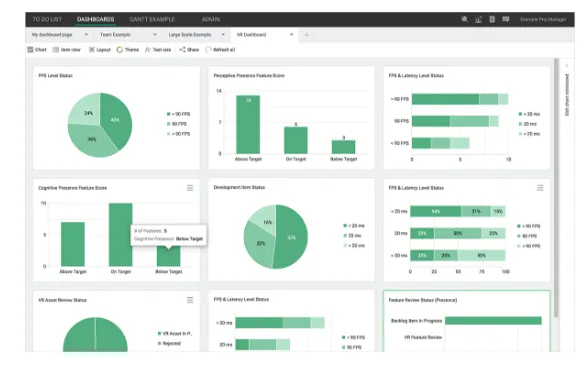Open the Theme color picker
588x381 pixels.
tap(128, 50)
